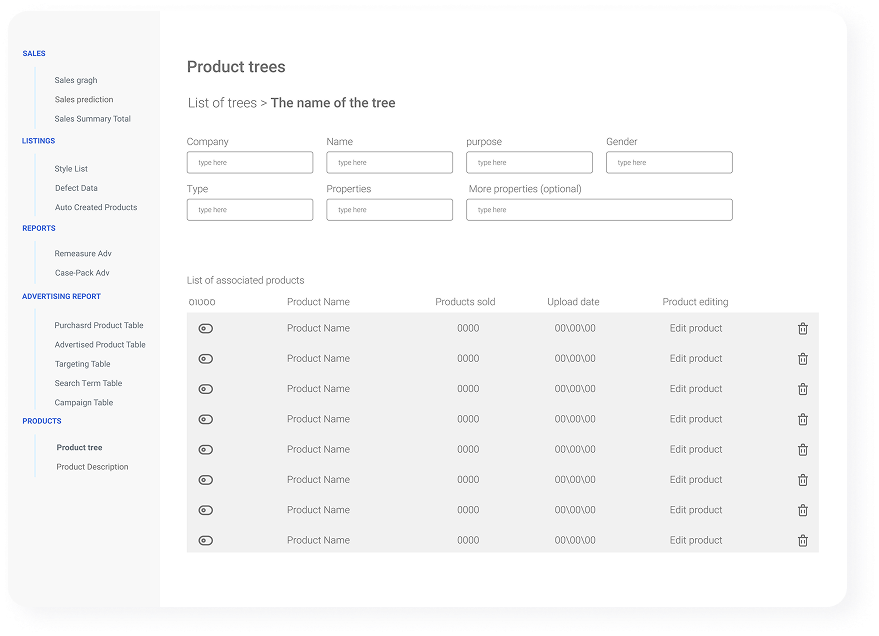The width and height of the screenshot is (879, 636).
Task: Click into the Type input field
Action: (250, 210)
